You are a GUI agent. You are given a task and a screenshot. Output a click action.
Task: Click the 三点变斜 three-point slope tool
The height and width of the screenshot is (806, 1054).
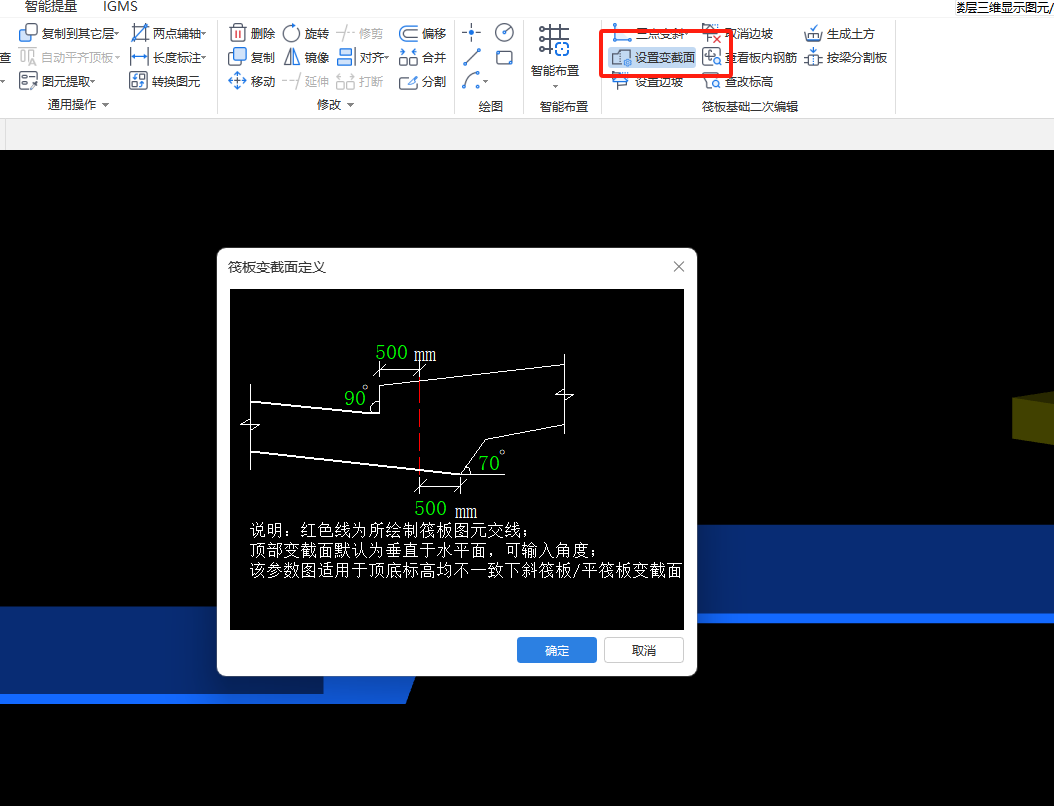coord(648,33)
